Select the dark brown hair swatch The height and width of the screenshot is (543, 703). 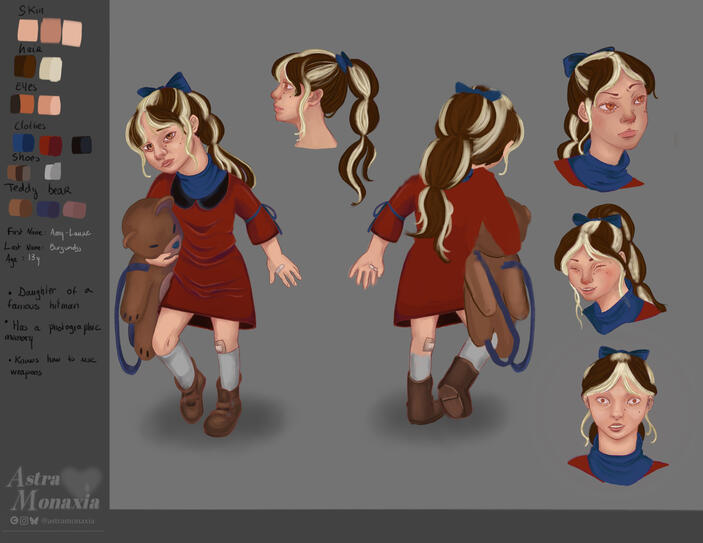coord(25,66)
